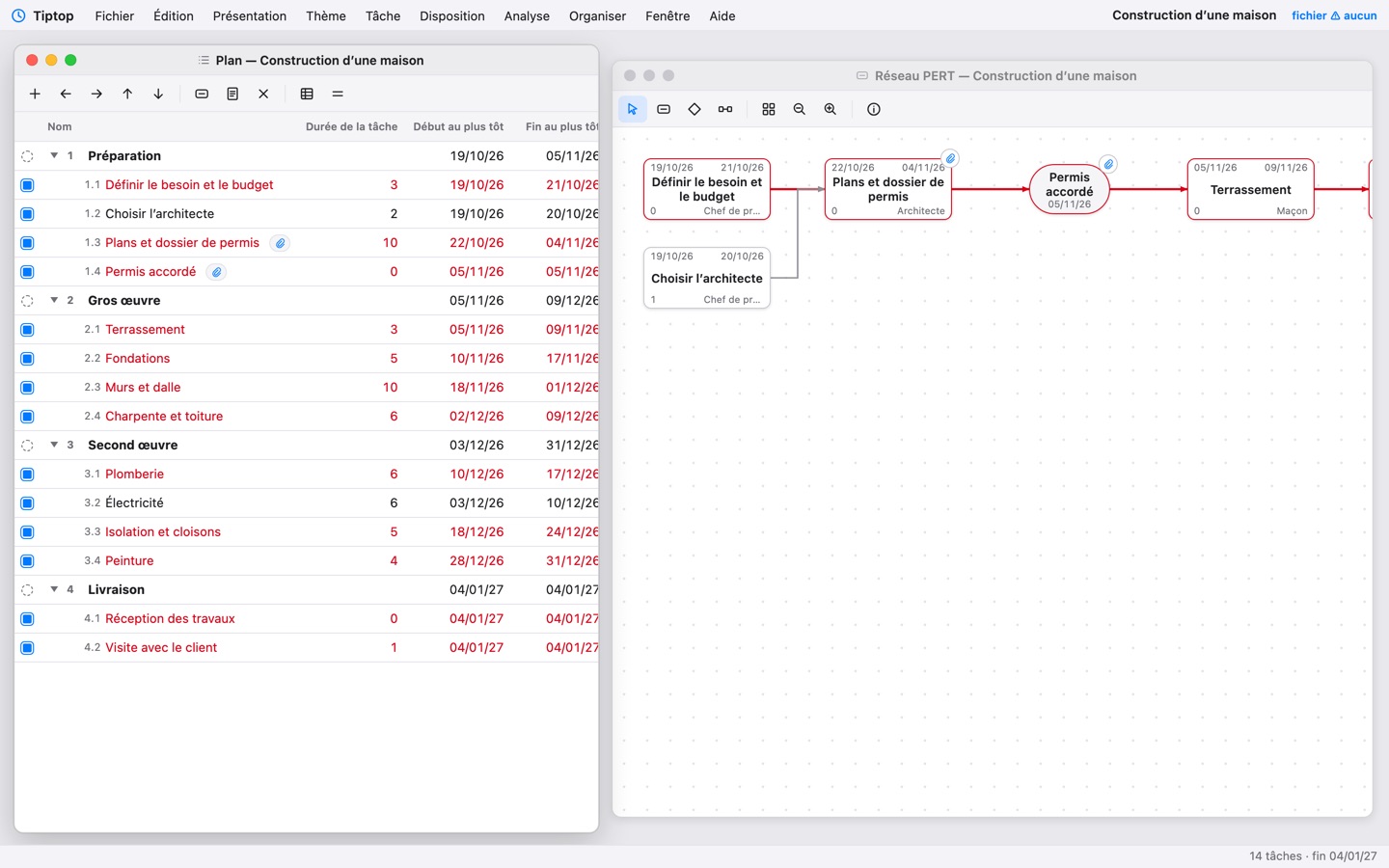Toggle the checkbox for Électricité task
1389x868 pixels.
pyautogui.click(x=27, y=503)
